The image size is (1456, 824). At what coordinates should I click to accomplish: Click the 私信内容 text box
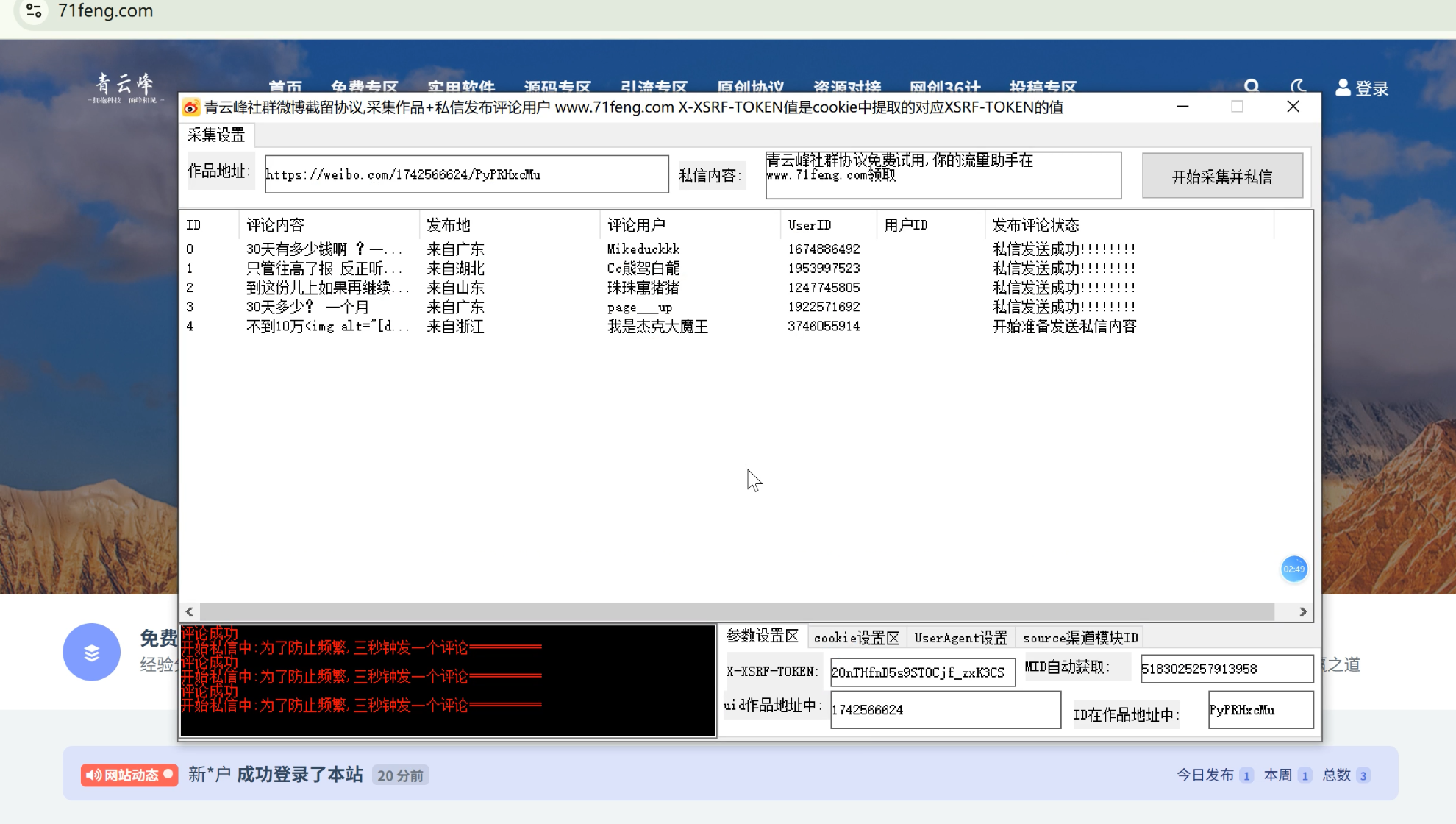(x=943, y=175)
